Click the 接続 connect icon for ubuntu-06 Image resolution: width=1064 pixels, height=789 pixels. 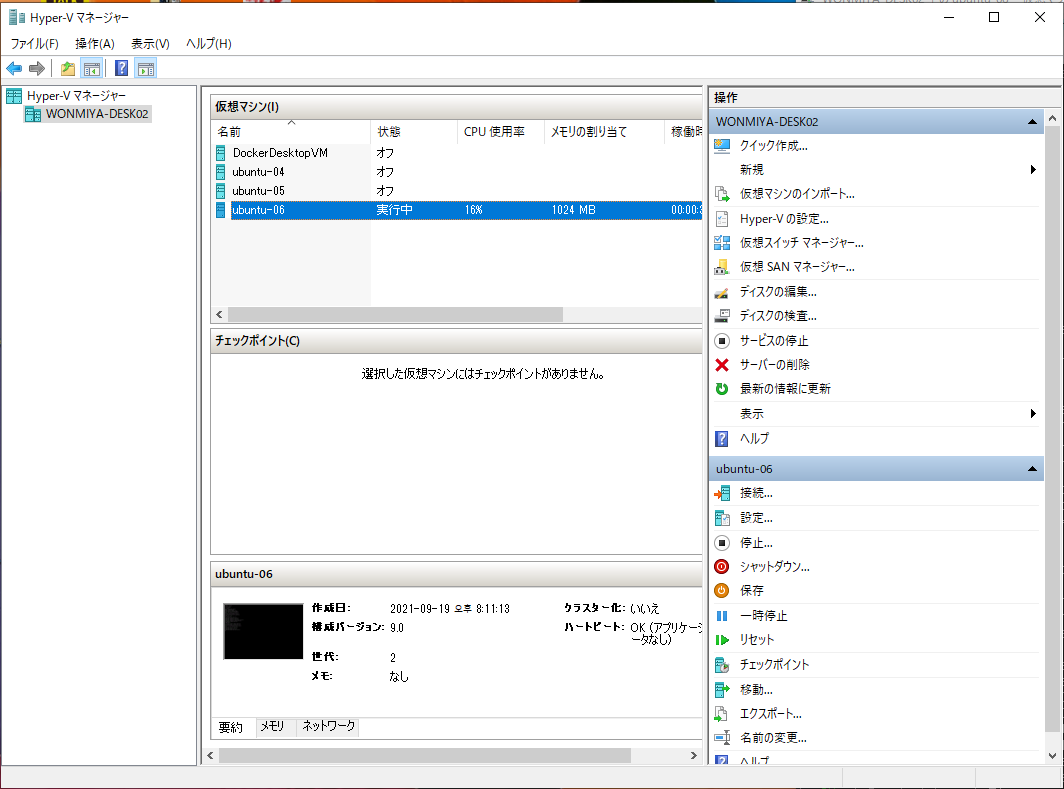722,493
